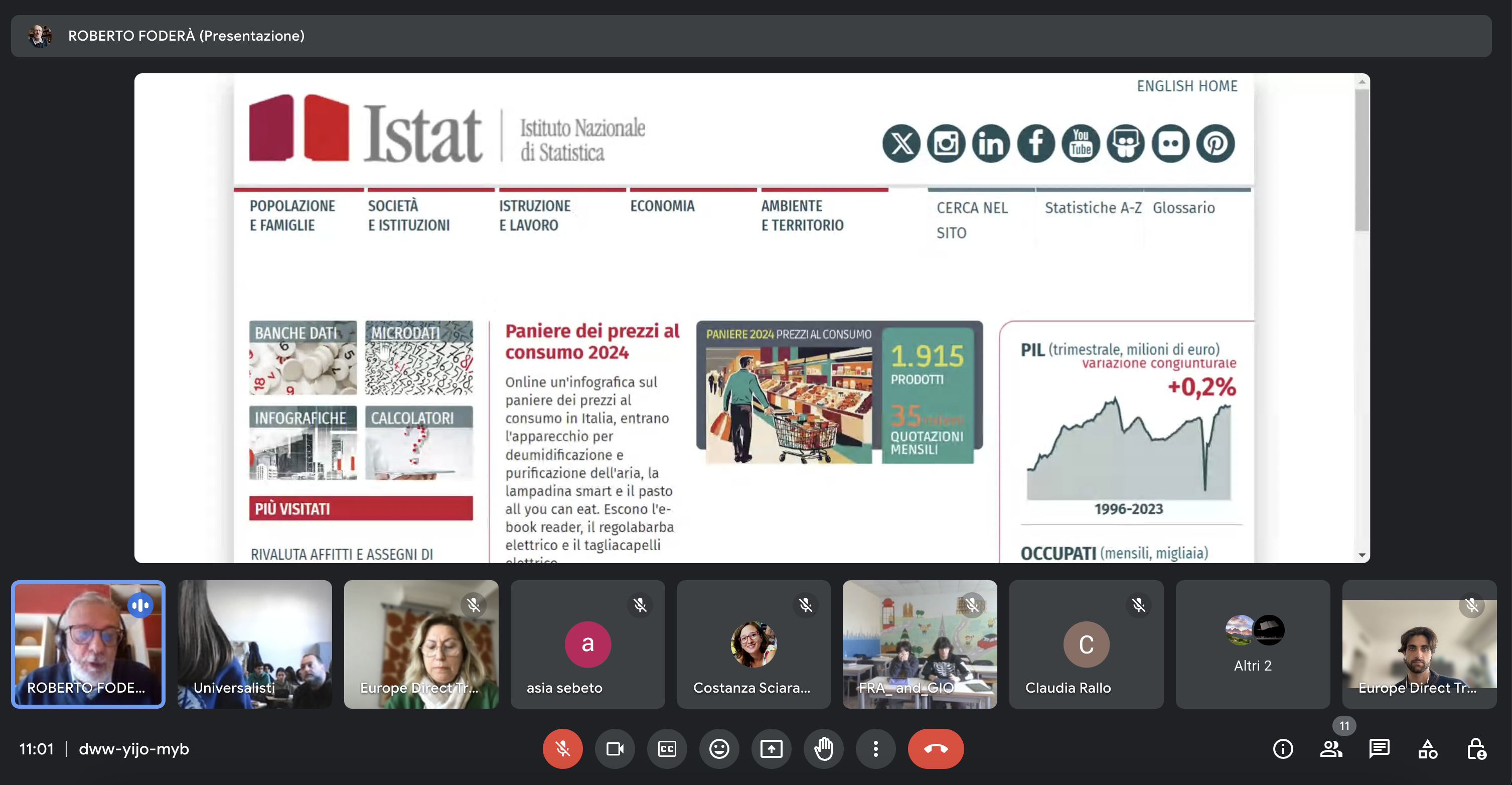Viewport: 1512px width, 785px height.
Task: Click the Più Visitati red header
Action: coord(360,508)
